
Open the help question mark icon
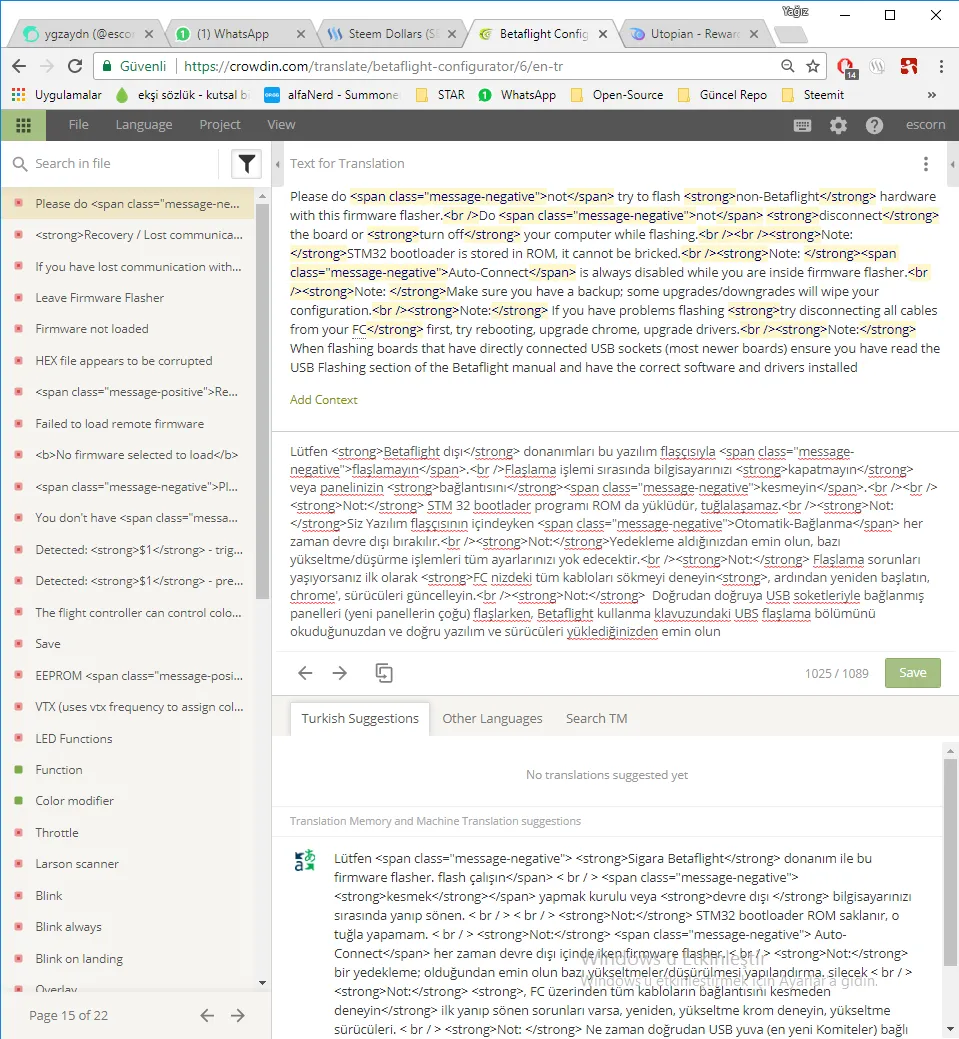point(874,125)
